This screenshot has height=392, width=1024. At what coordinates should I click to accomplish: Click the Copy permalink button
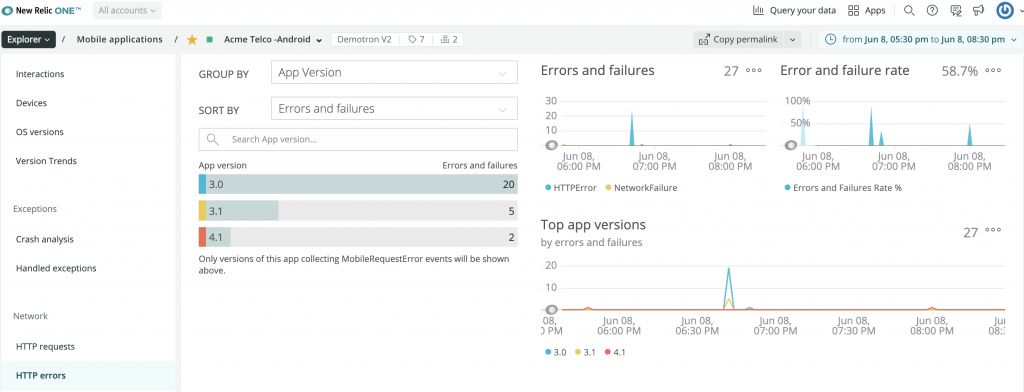coord(739,39)
